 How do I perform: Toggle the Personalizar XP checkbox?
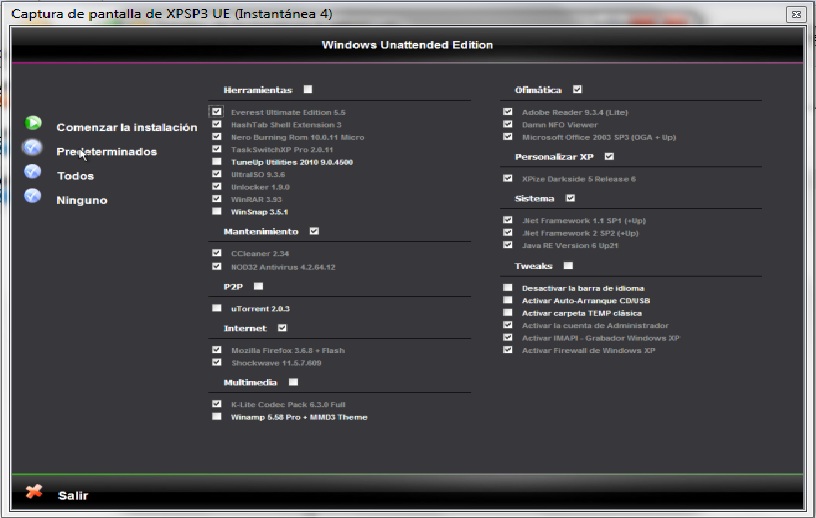[609, 156]
